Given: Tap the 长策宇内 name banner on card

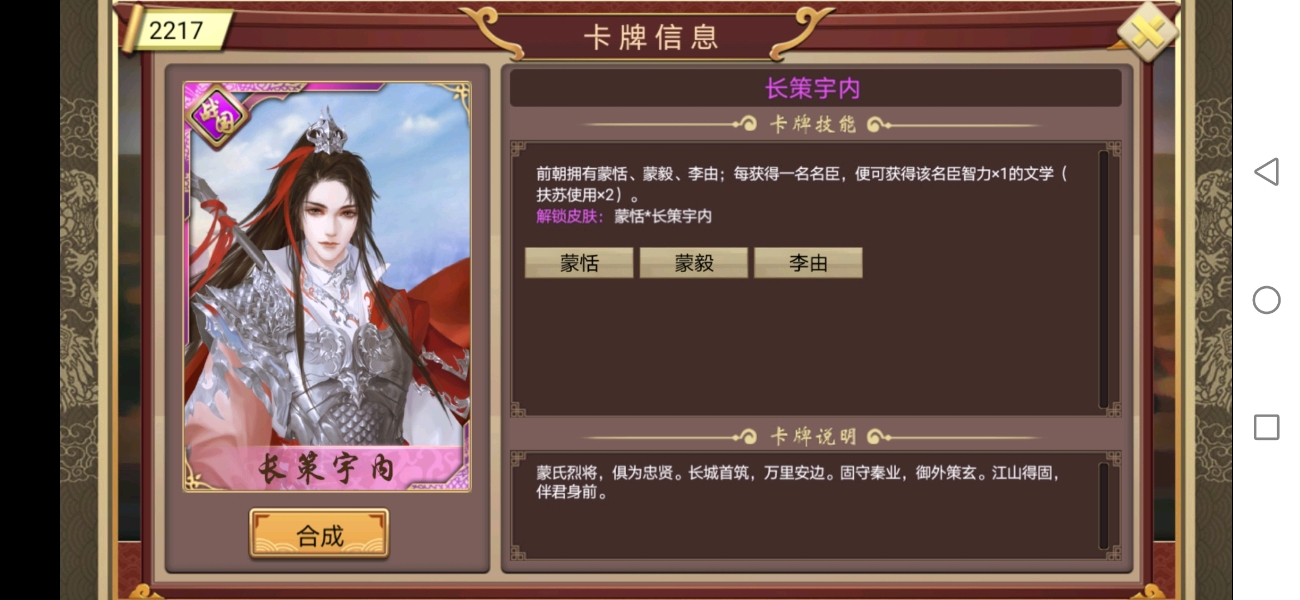Looking at the screenshot, I should 326,467.
